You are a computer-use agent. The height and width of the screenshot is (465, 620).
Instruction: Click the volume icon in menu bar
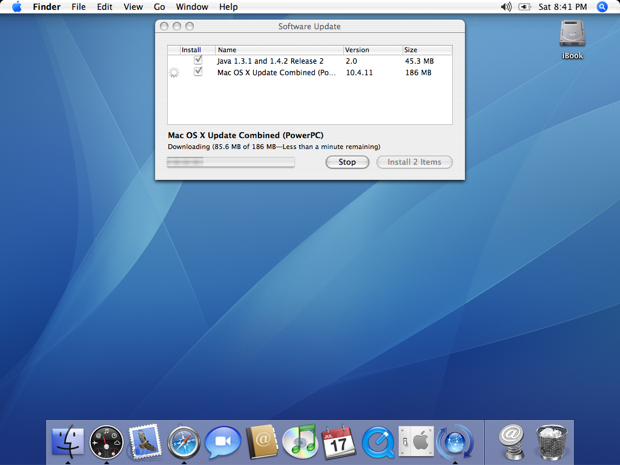click(x=506, y=7)
